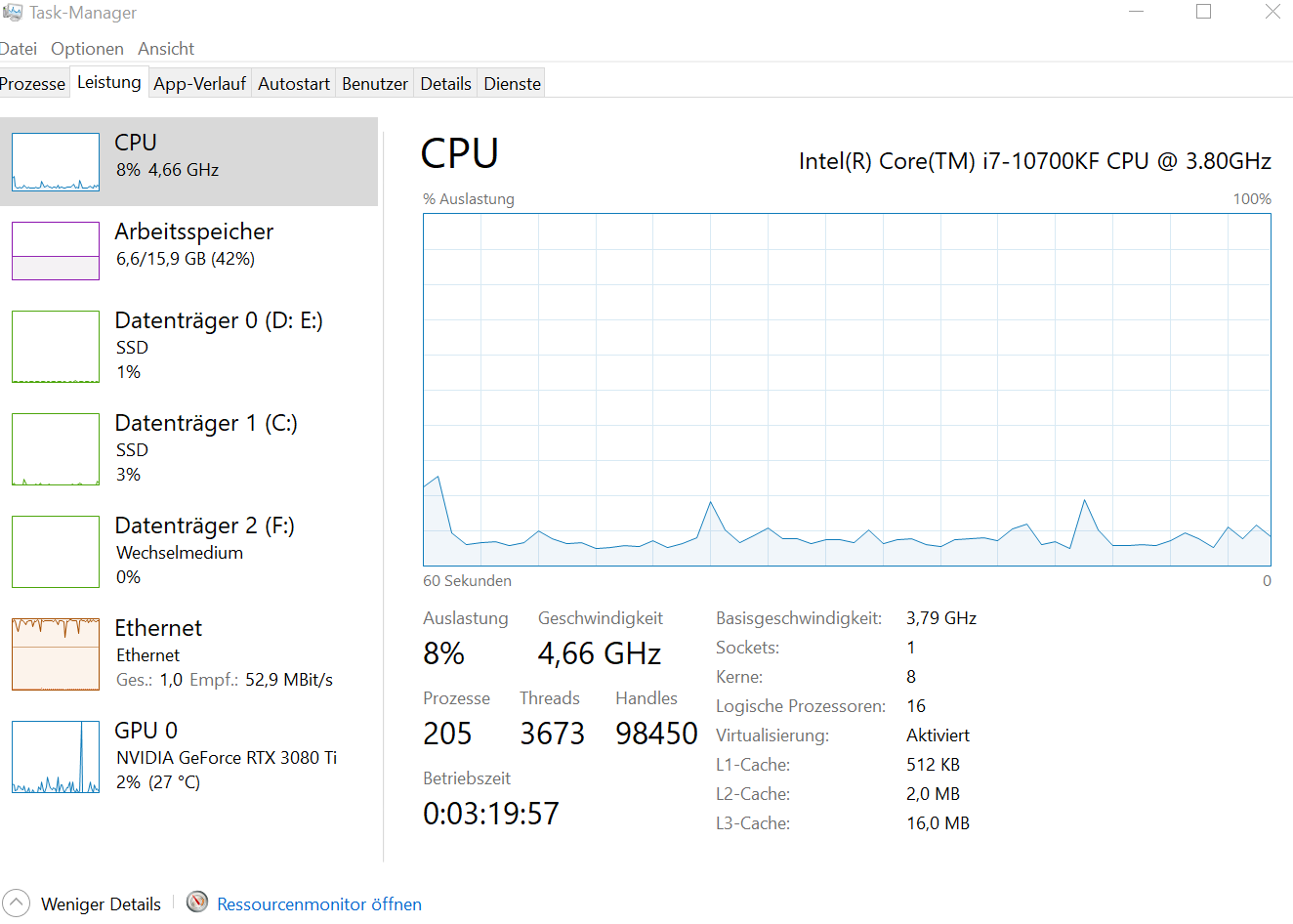Select GPU 0 NVIDIA GeForce RTX 3080 Ti
Screen dimensions: 1293x924
[190, 757]
